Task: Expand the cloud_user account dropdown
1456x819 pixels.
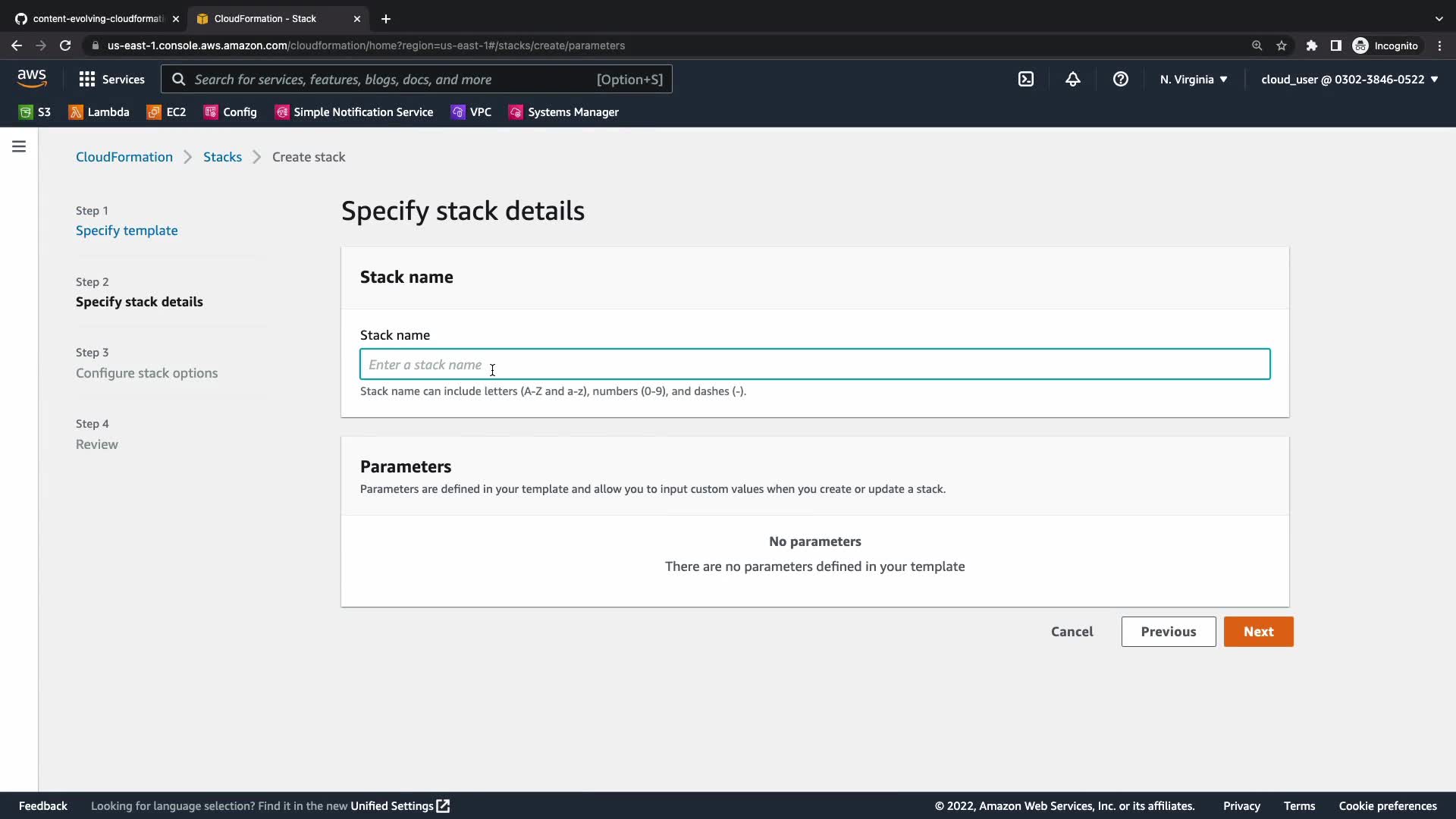Action: 1349,79
